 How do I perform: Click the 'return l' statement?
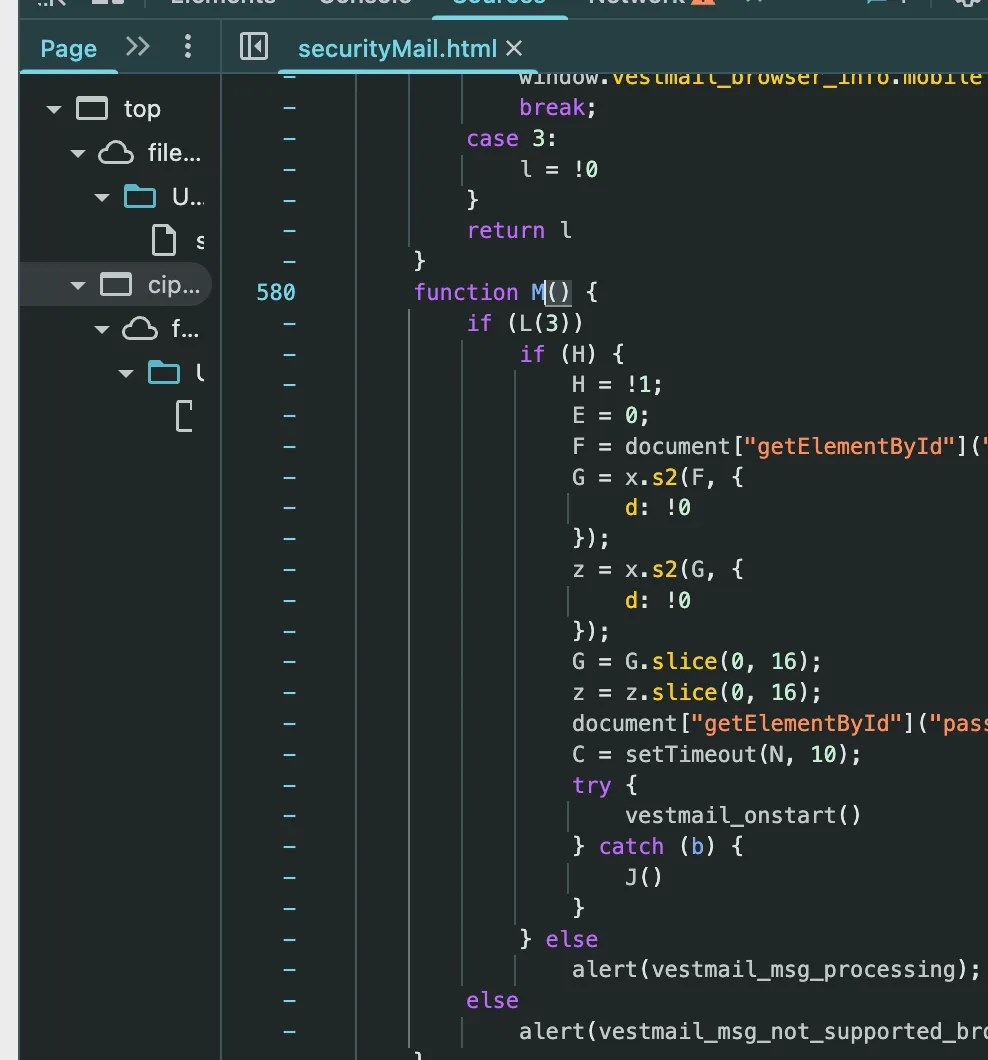tap(519, 231)
